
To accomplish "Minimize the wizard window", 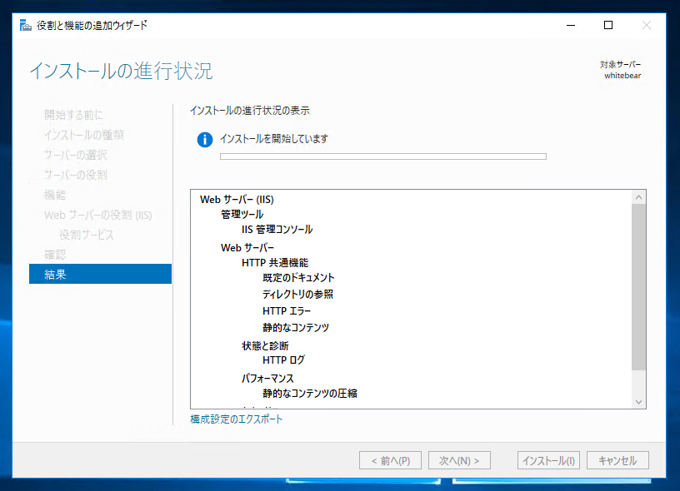I will click(571, 25).
